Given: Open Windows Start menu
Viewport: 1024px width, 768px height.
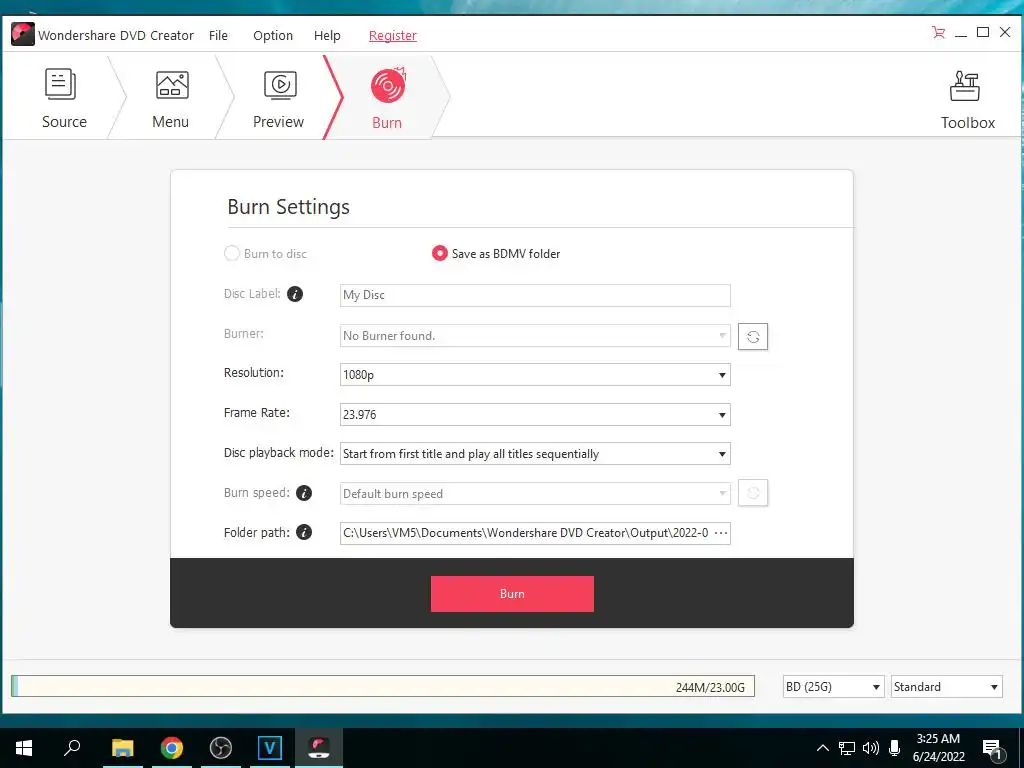Looking at the screenshot, I should coord(24,748).
